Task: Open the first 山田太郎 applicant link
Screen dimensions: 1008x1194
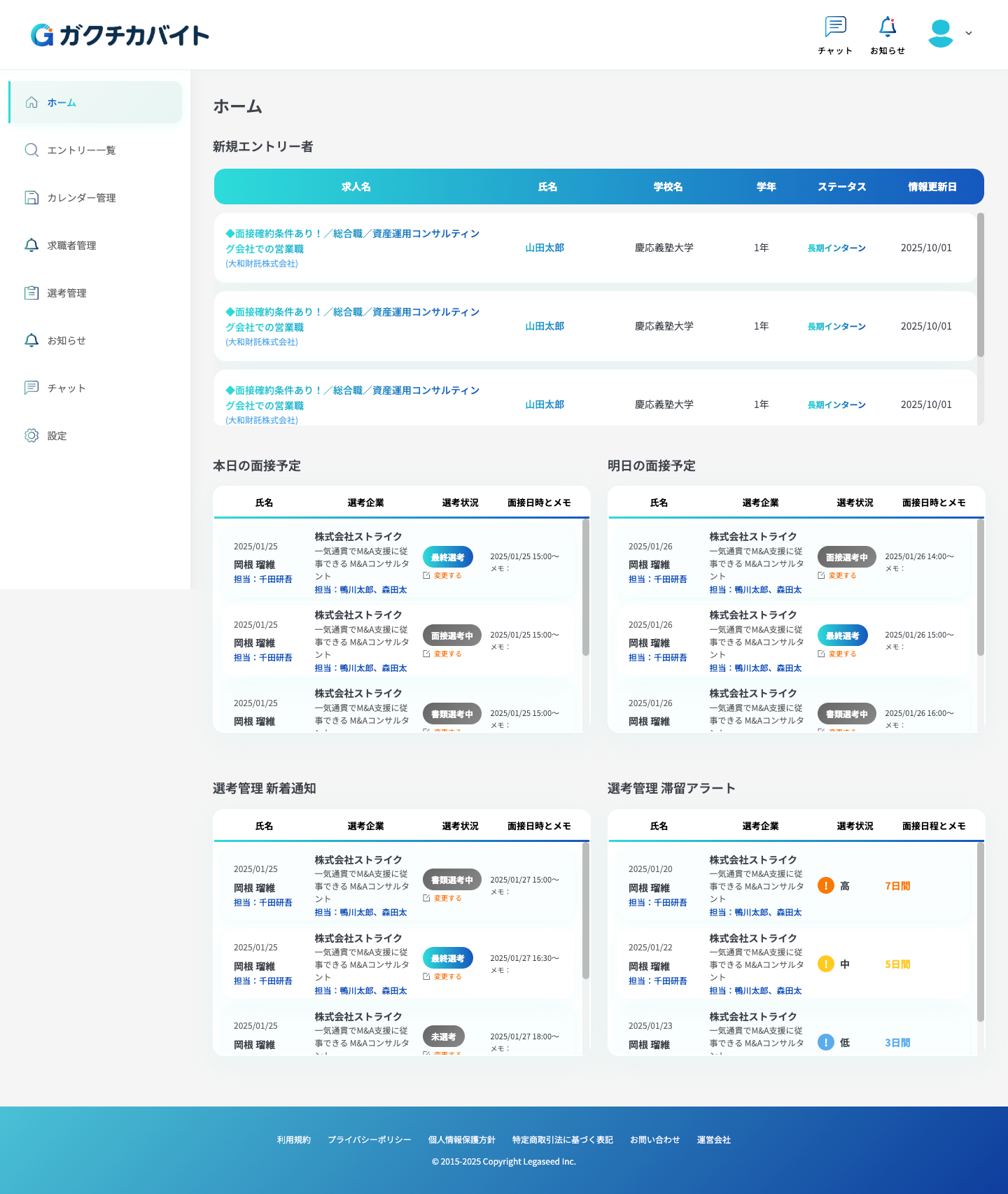Action: tap(545, 248)
